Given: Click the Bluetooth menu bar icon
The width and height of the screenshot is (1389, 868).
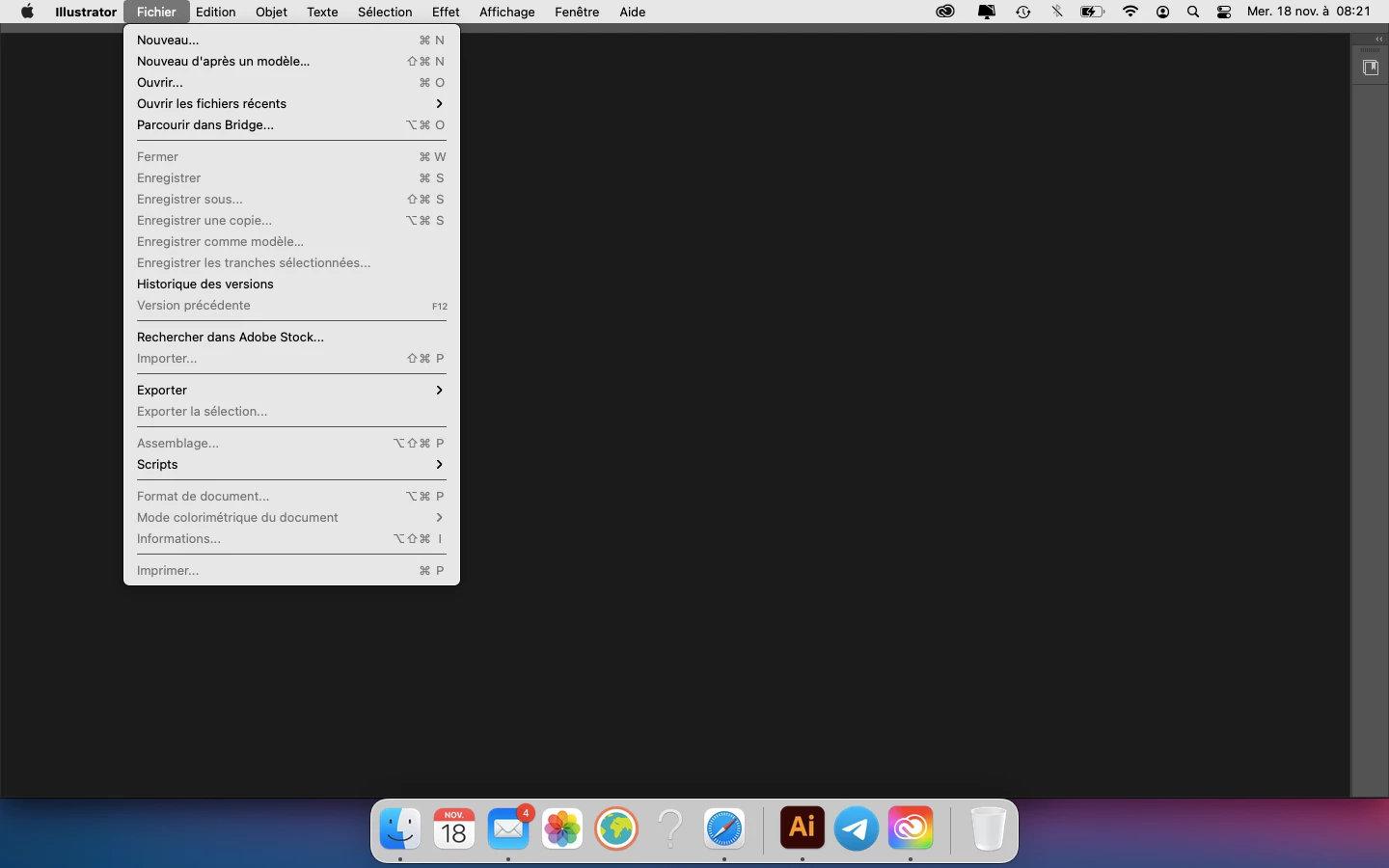Looking at the screenshot, I should 1057,12.
